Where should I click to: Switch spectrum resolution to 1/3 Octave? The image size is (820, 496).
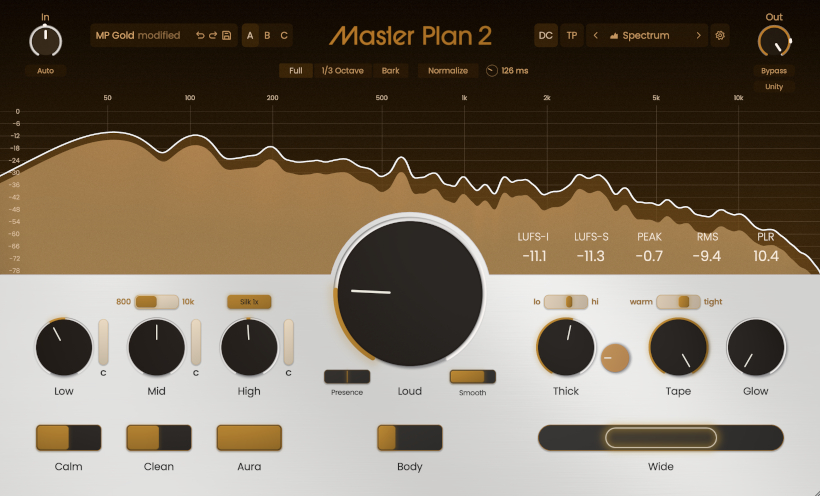click(343, 71)
